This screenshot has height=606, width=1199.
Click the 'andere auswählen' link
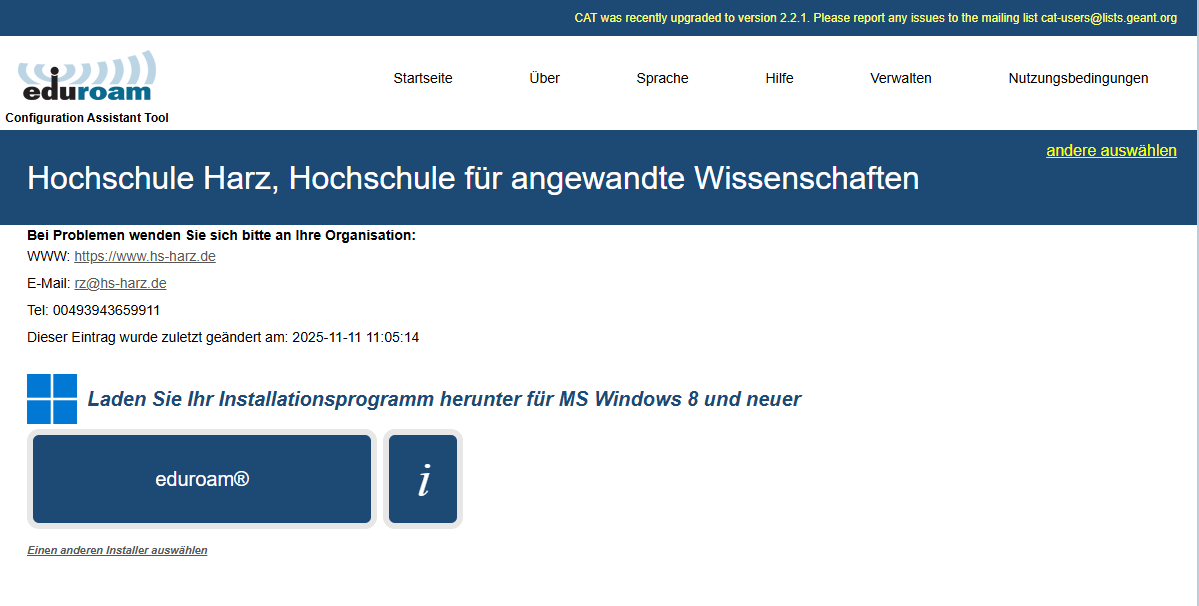[1111, 151]
